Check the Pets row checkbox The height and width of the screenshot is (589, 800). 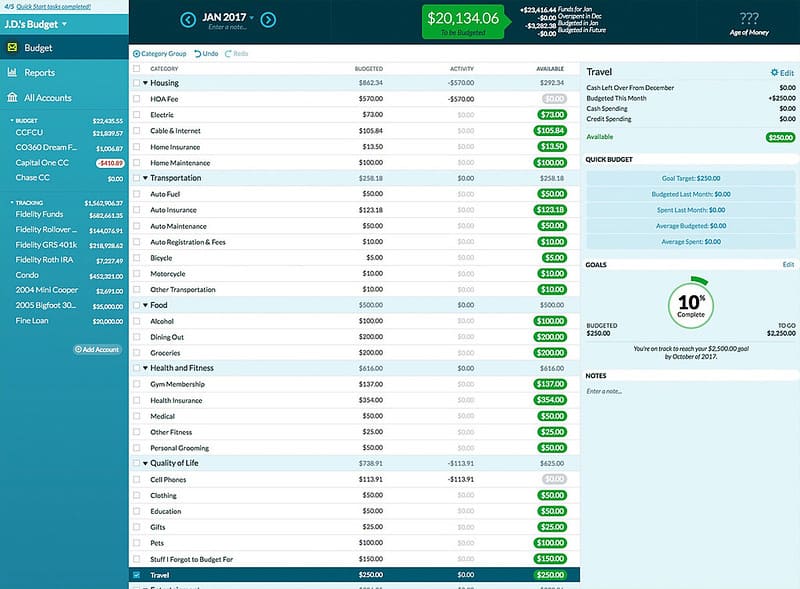(x=136, y=543)
